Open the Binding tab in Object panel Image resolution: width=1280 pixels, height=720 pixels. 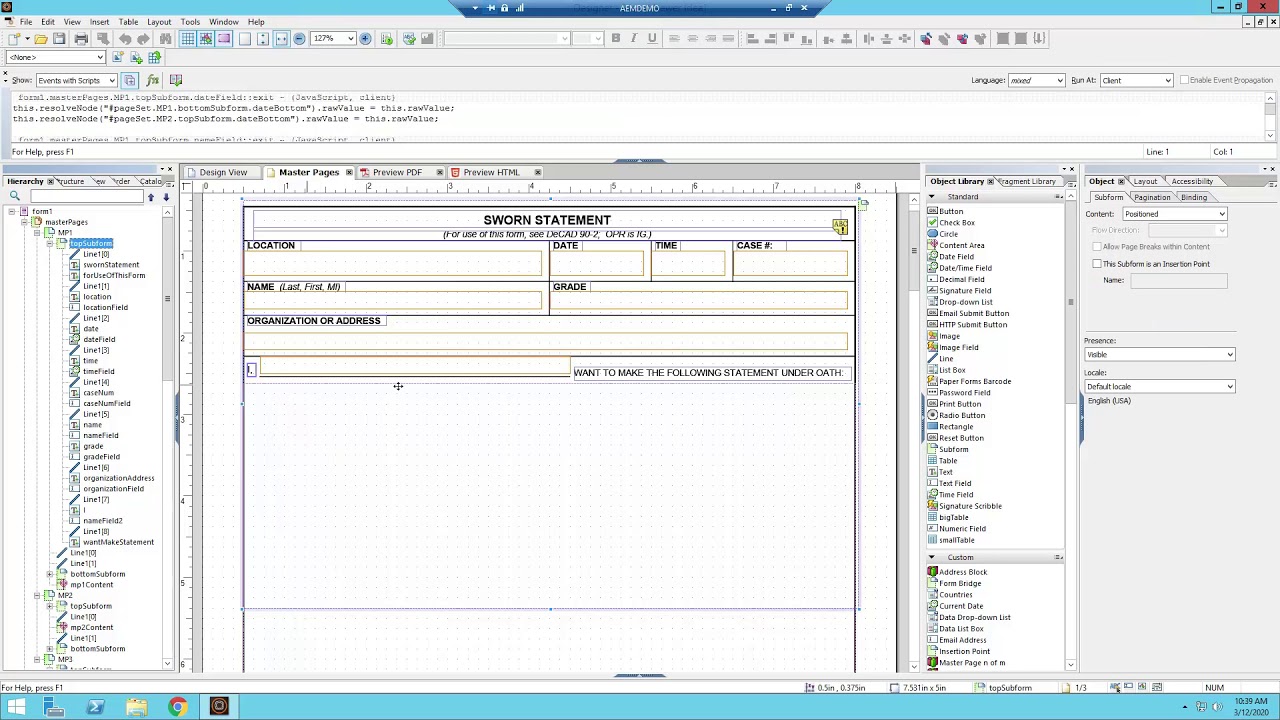(1194, 198)
